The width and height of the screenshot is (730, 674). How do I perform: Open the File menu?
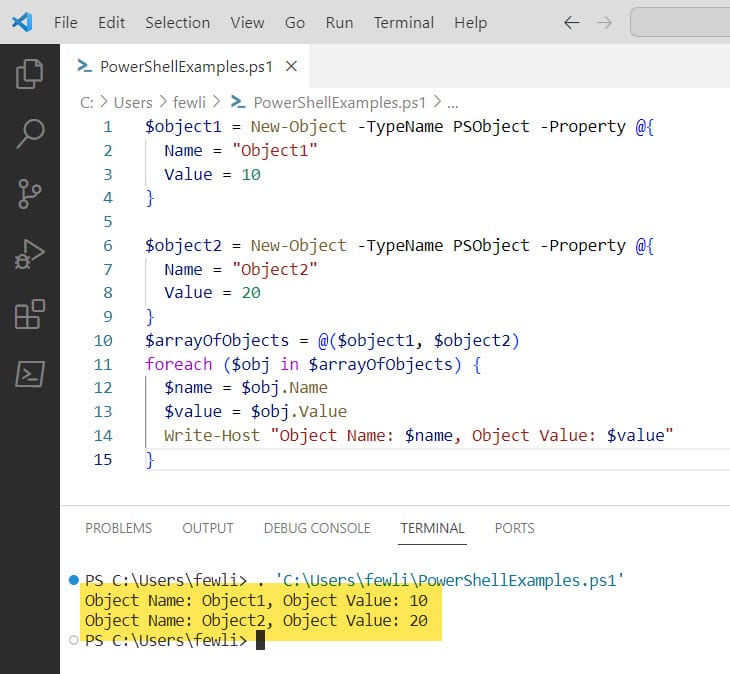point(66,22)
